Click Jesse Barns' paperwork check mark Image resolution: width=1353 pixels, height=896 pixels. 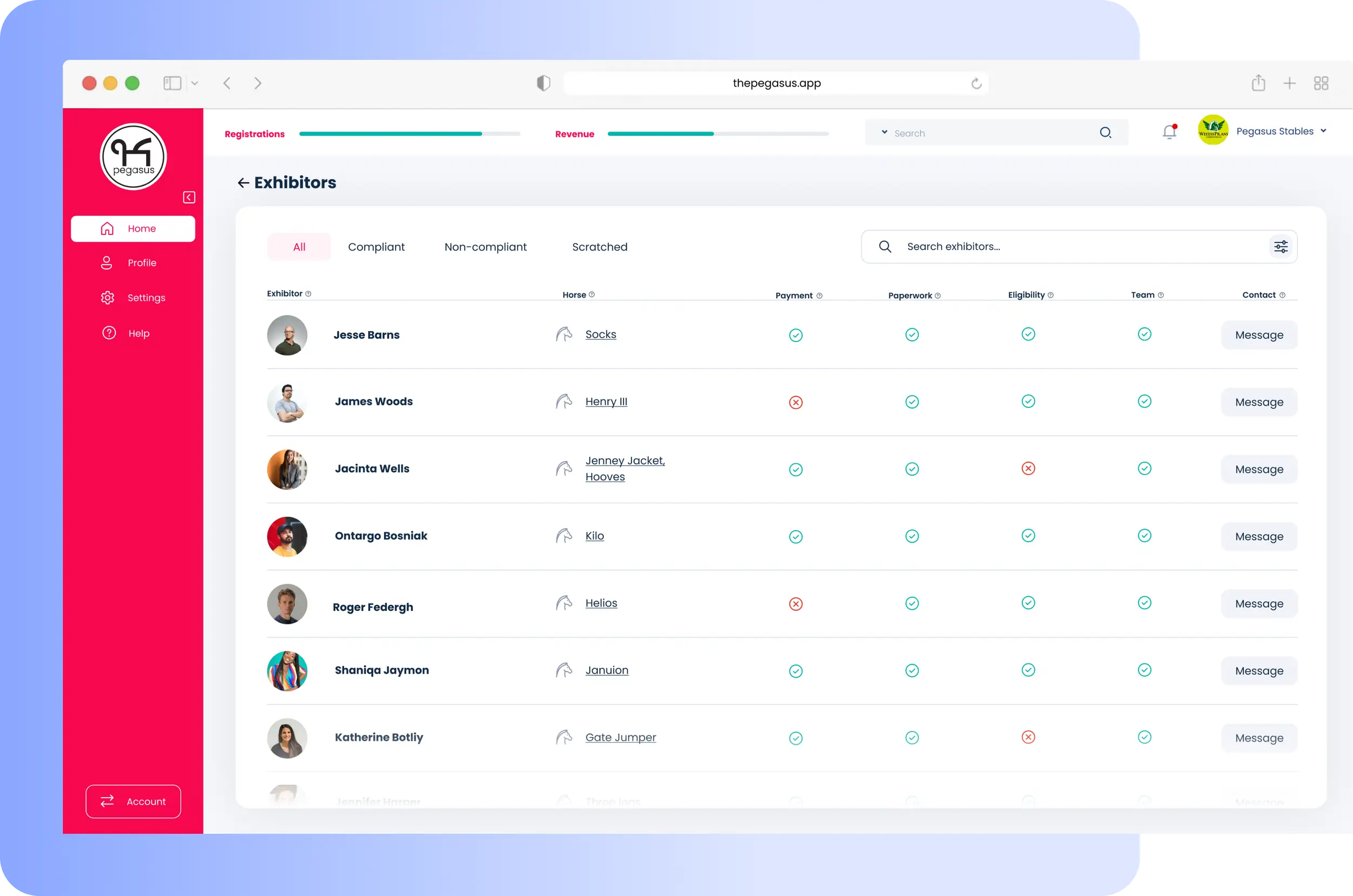[912, 335]
